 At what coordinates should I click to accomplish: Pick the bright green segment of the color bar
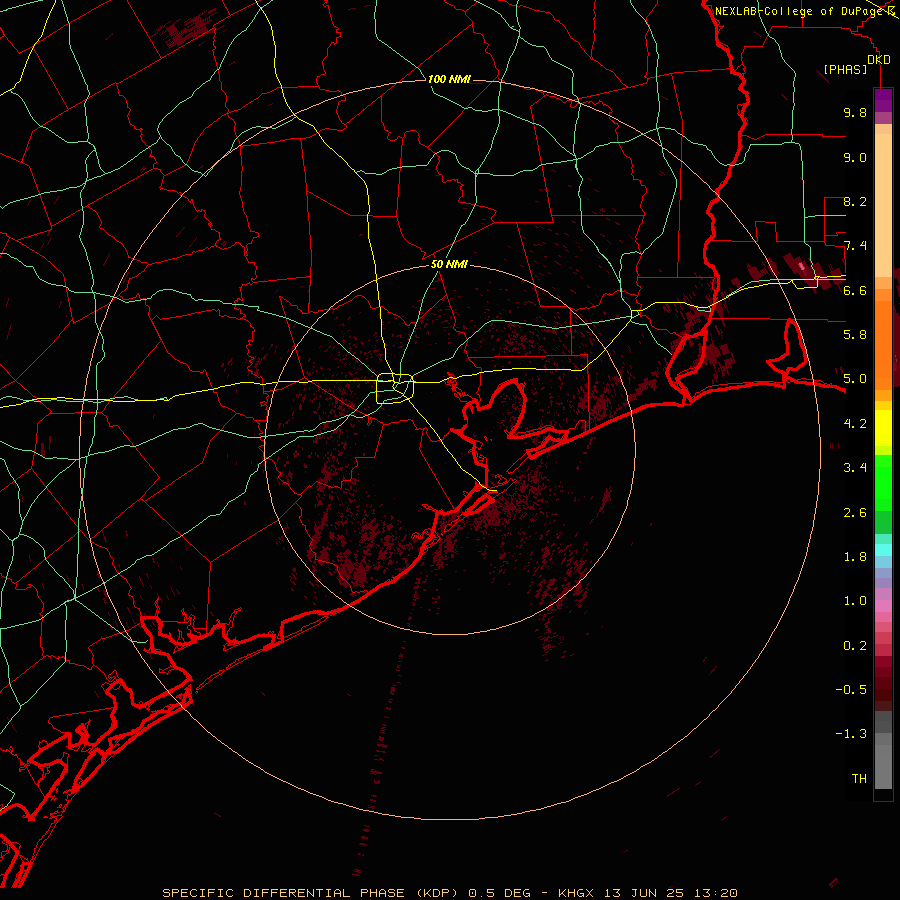click(883, 481)
